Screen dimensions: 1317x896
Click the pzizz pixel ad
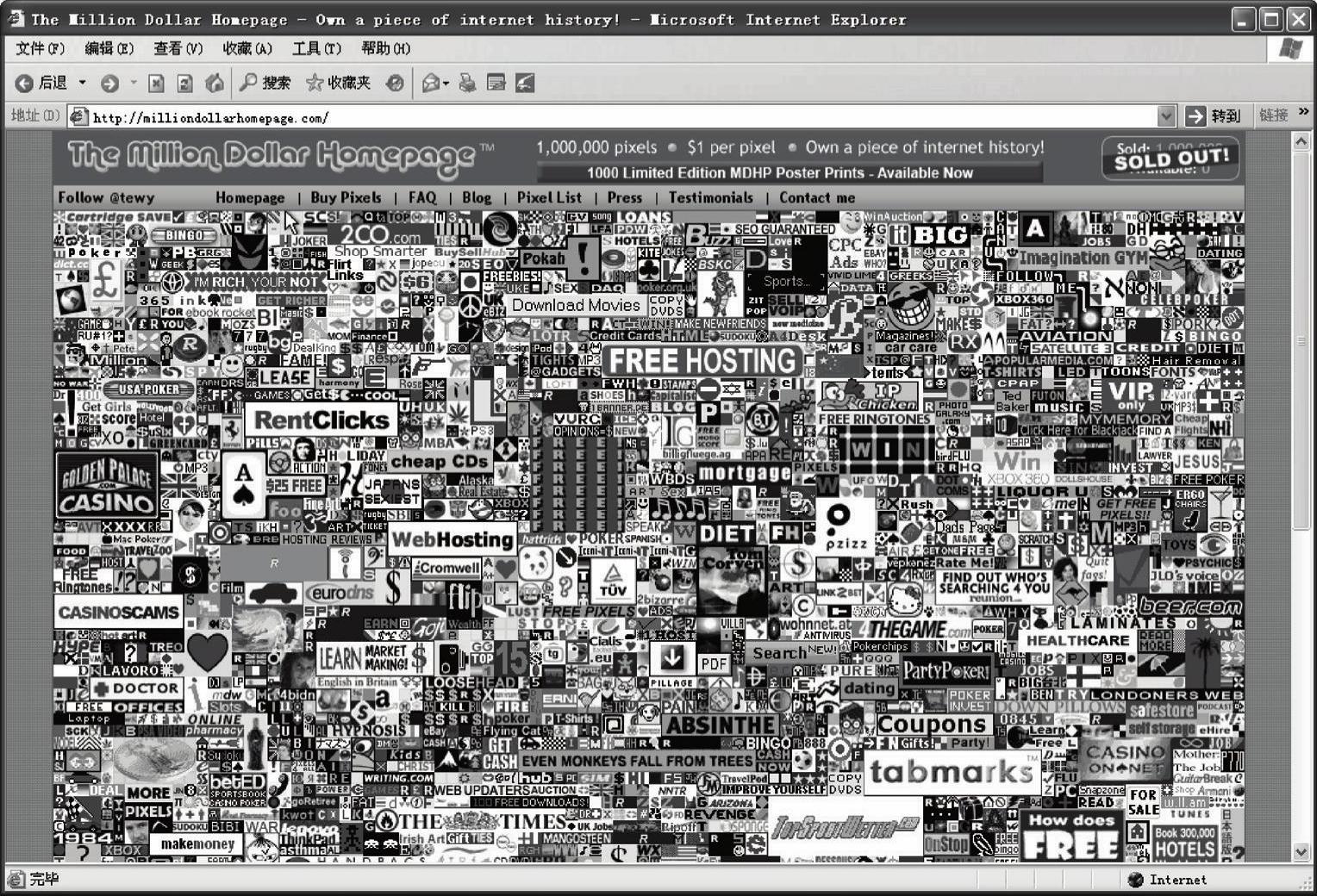coord(846,526)
